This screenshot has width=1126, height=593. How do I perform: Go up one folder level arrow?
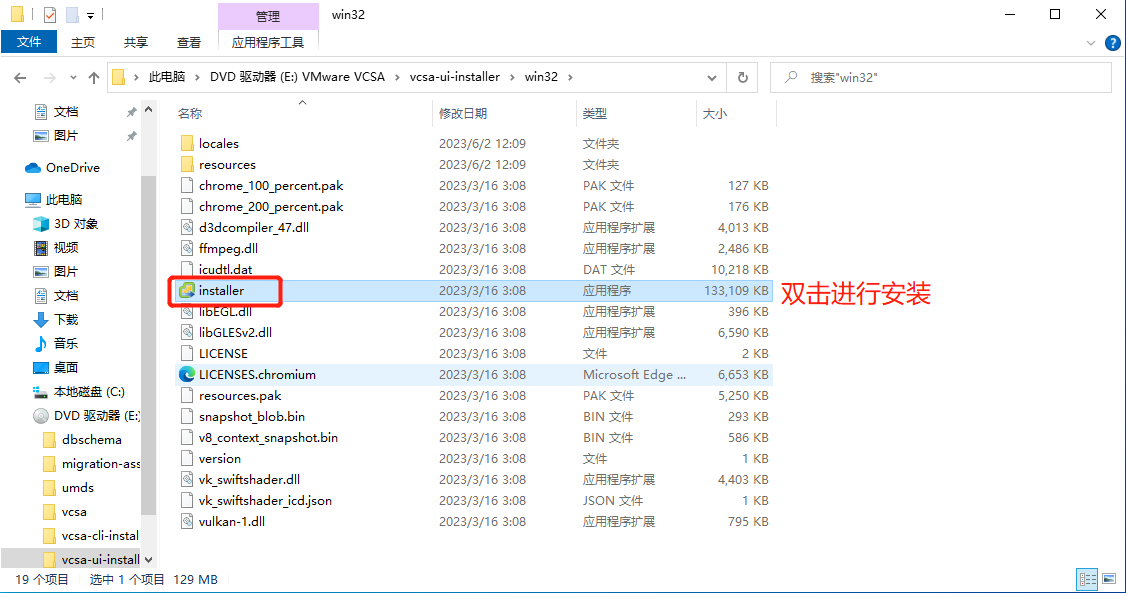coord(94,78)
